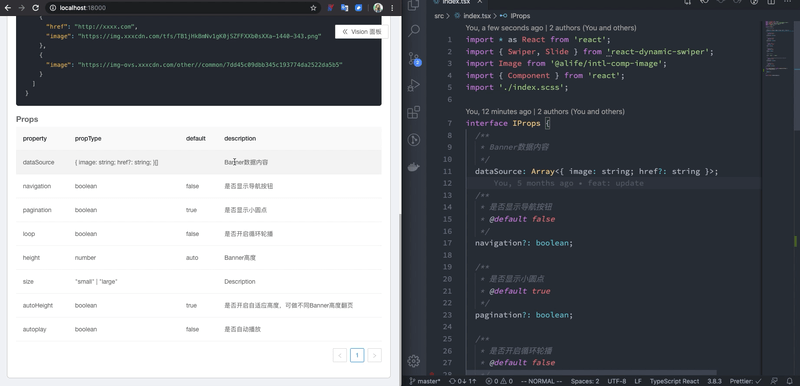The width and height of the screenshot is (800, 386).
Task: Open the red-blue browser extension icon
Action: pos(331,8)
